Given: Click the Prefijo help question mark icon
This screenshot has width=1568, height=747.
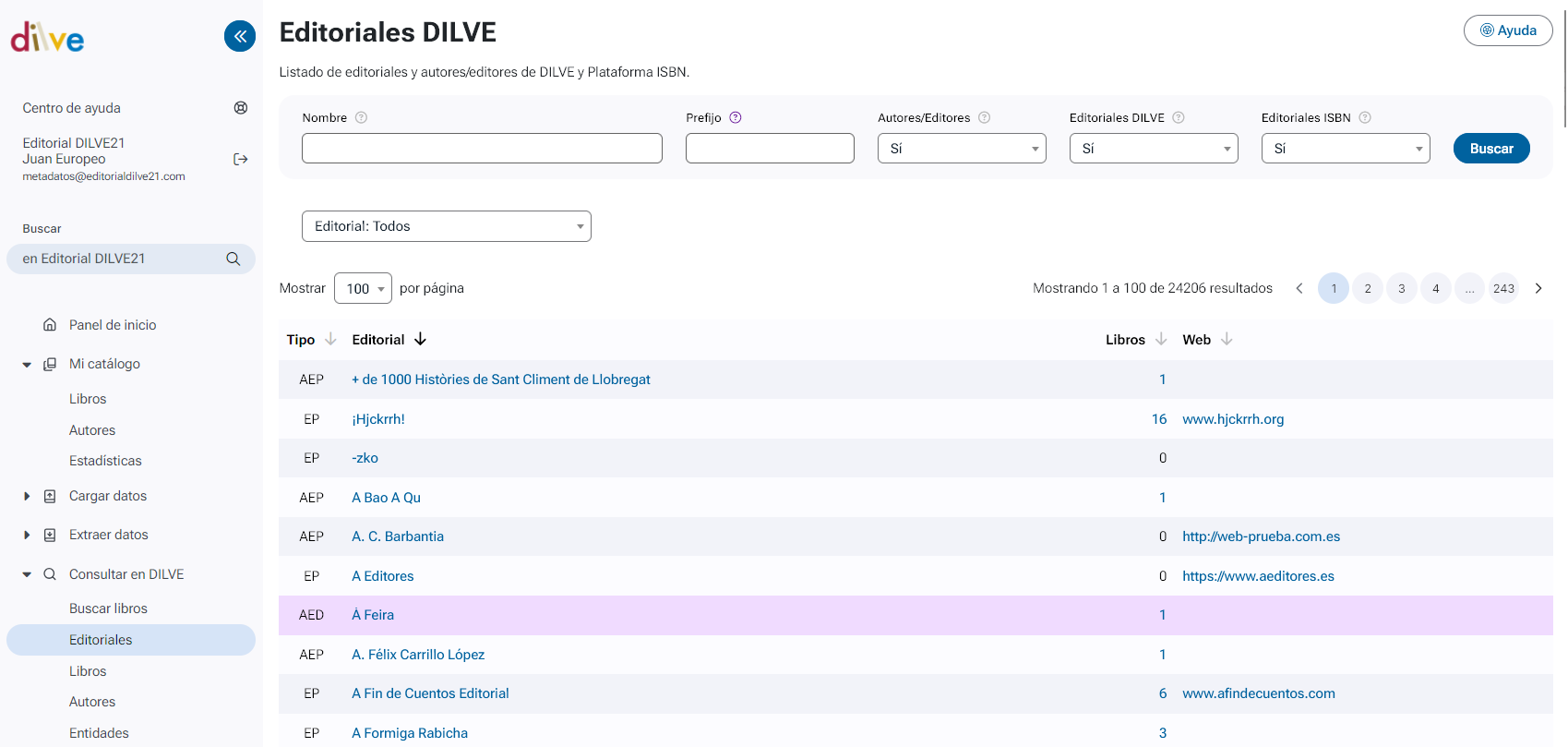Looking at the screenshot, I should 736,117.
